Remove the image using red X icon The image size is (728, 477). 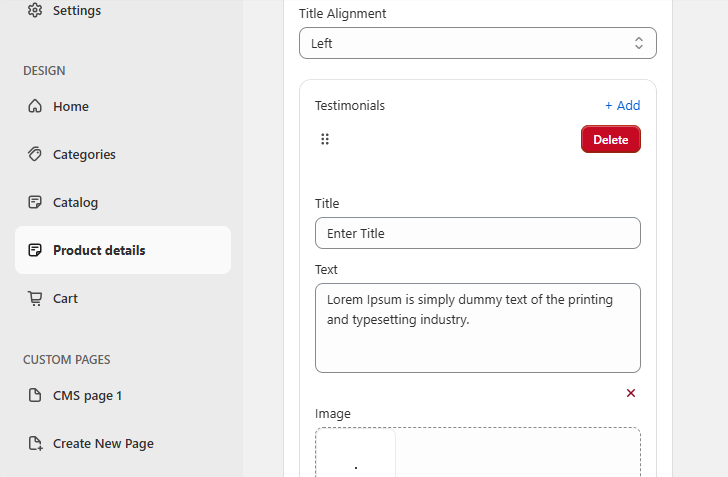point(630,393)
